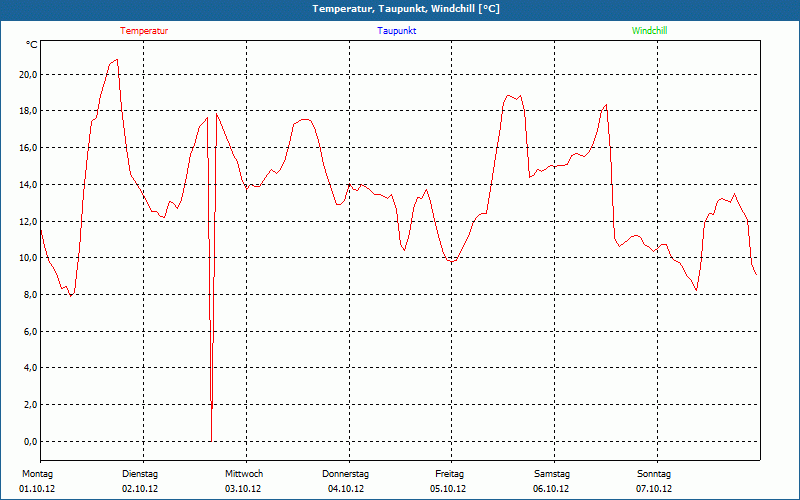Click the 4,0 y-axis value
This screenshot has width=800, height=500.
[30, 368]
